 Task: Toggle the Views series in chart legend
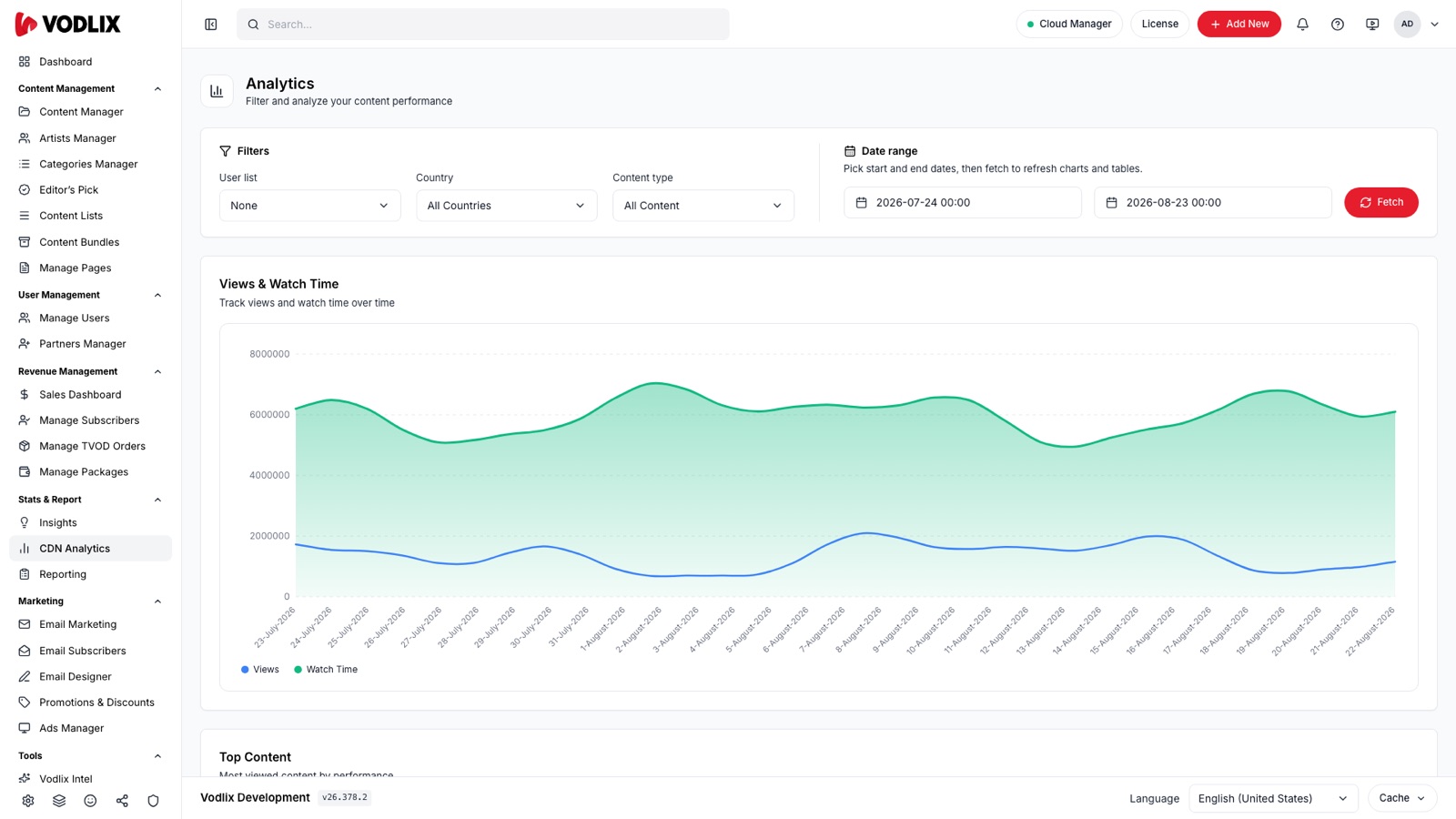[x=260, y=670]
